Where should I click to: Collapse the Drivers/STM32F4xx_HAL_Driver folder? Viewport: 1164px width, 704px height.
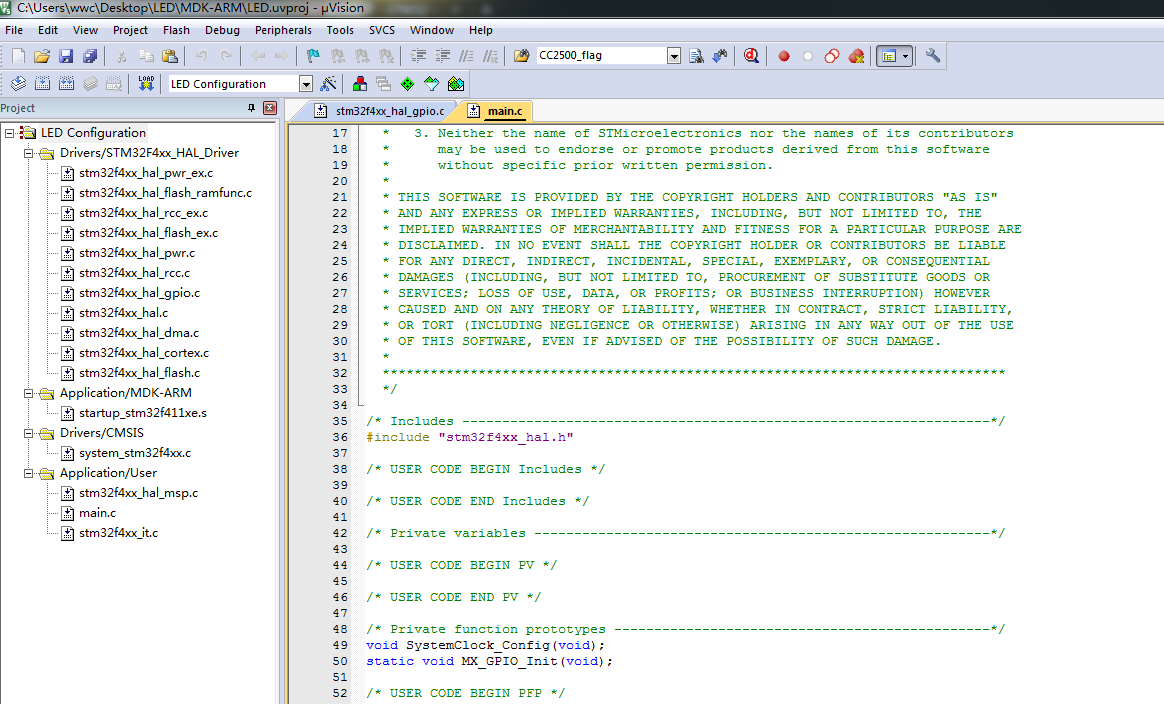pyautogui.click(x=28, y=153)
